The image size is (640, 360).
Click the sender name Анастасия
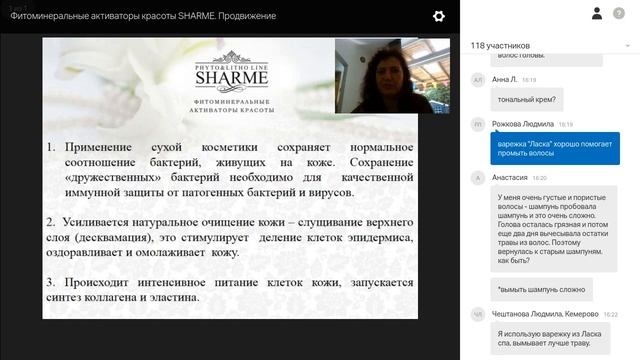510,178
